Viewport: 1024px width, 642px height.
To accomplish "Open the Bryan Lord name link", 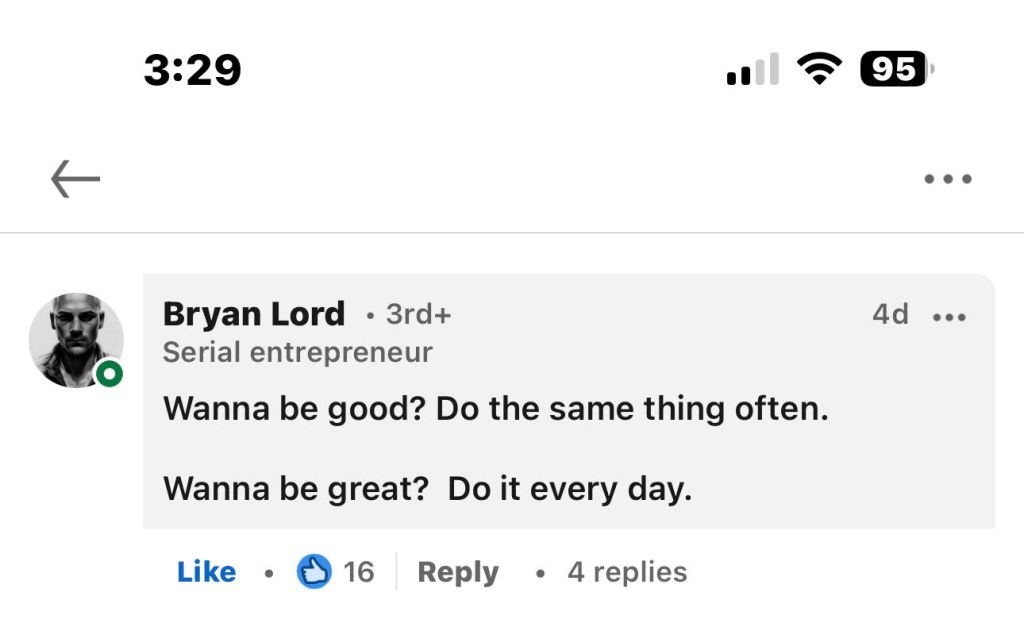I will (253, 314).
